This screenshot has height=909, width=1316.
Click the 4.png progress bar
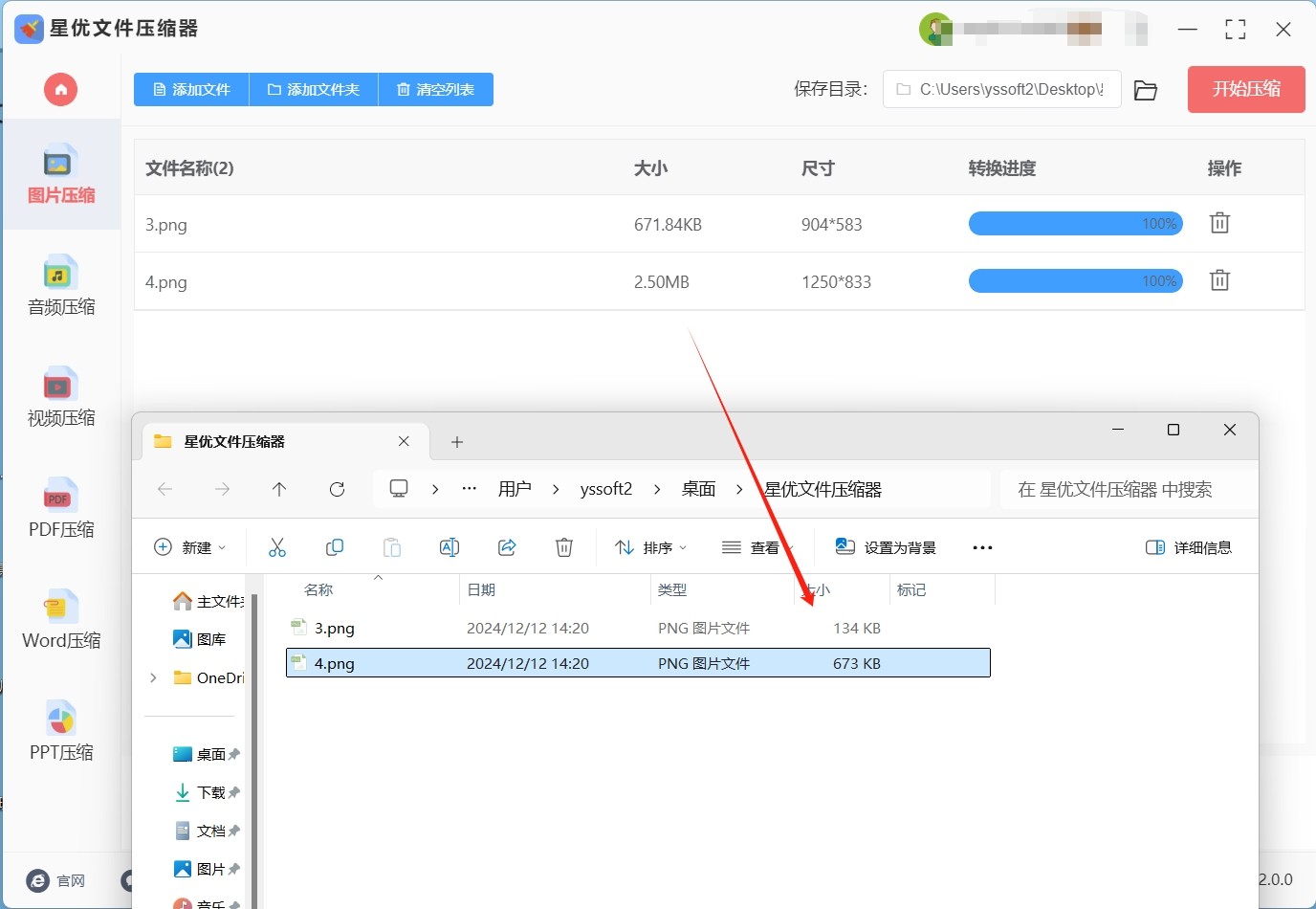(1075, 281)
